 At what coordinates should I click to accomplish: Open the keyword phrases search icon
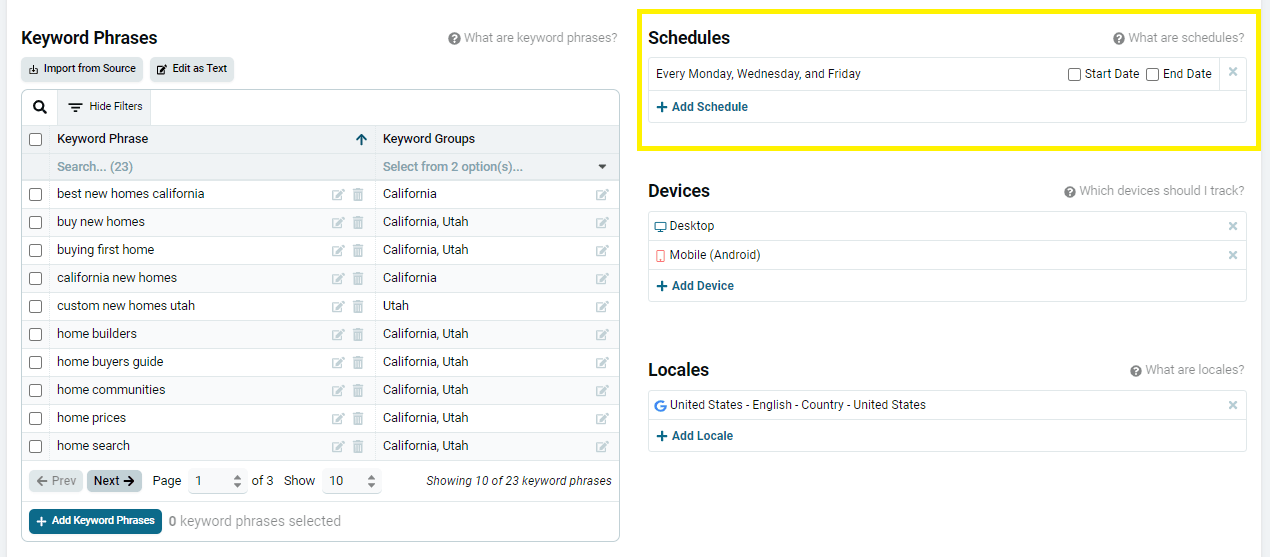(x=39, y=107)
